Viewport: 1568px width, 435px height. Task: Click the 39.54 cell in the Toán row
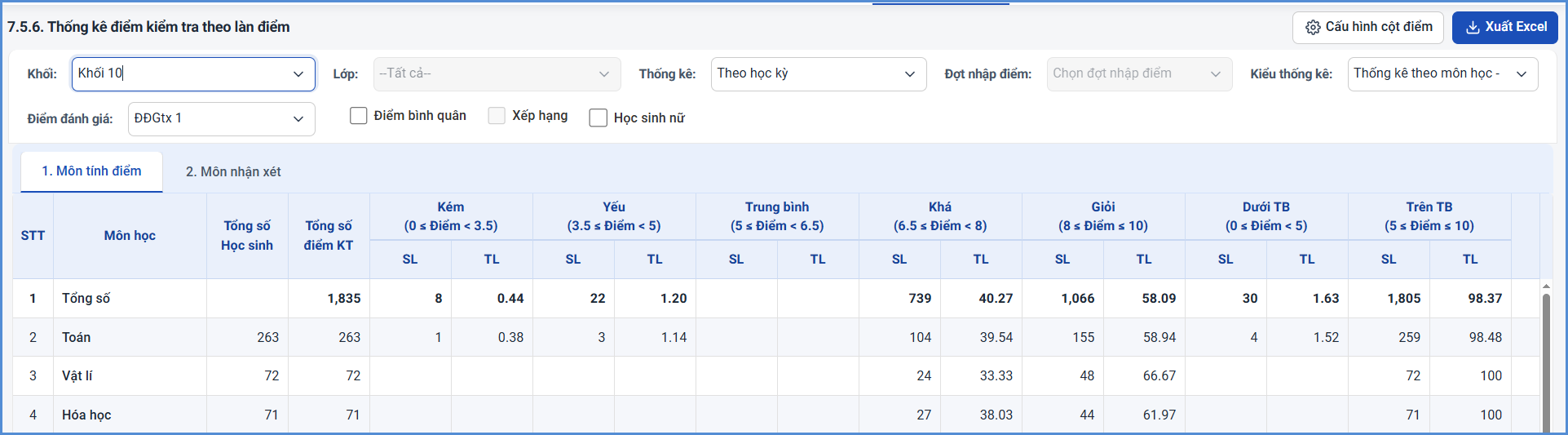(981, 337)
